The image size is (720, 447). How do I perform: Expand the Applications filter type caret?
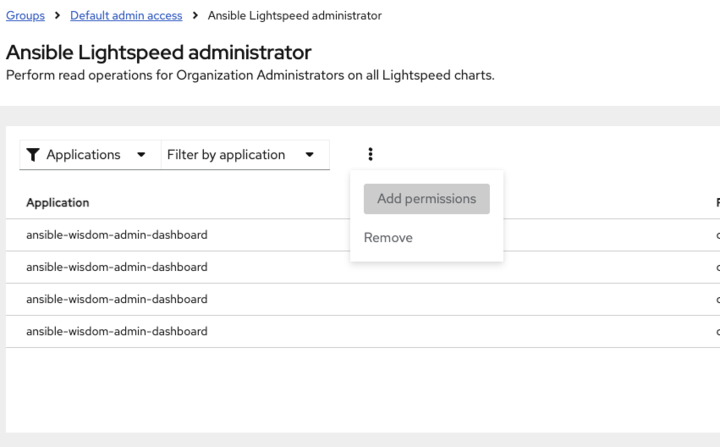click(x=141, y=155)
